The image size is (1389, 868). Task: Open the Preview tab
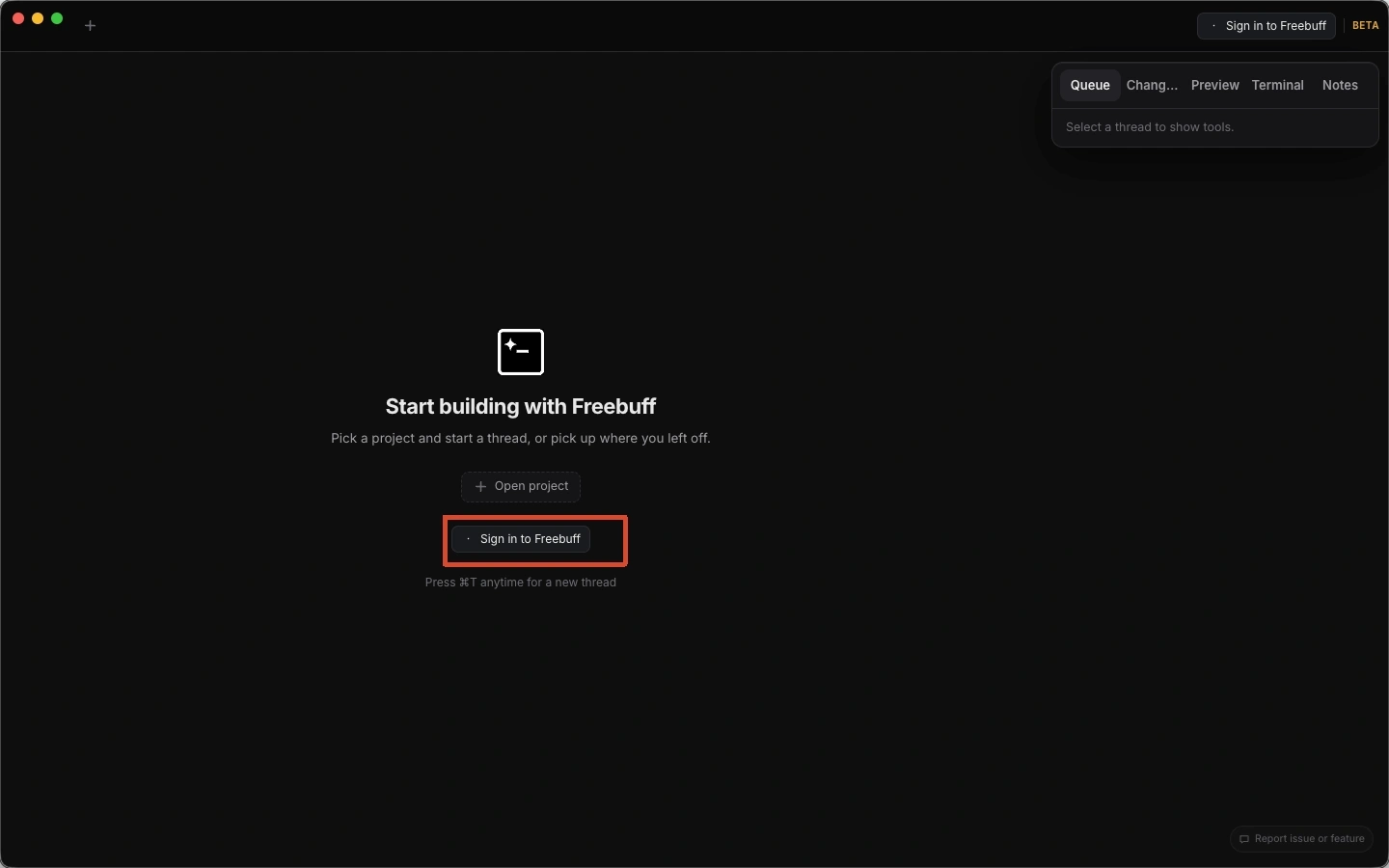pyautogui.click(x=1214, y=86)
